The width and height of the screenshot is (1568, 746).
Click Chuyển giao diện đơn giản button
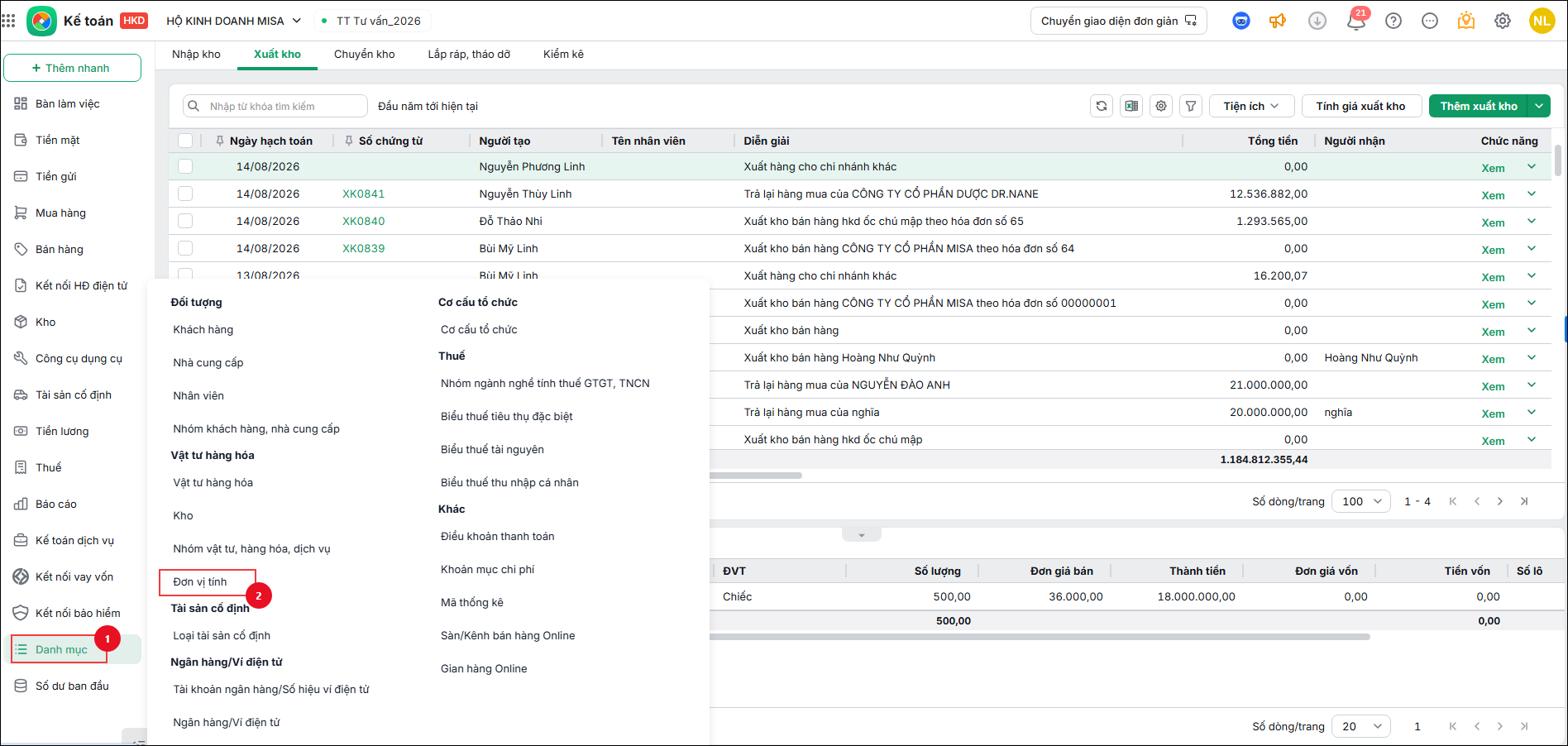click(1119, 21)
